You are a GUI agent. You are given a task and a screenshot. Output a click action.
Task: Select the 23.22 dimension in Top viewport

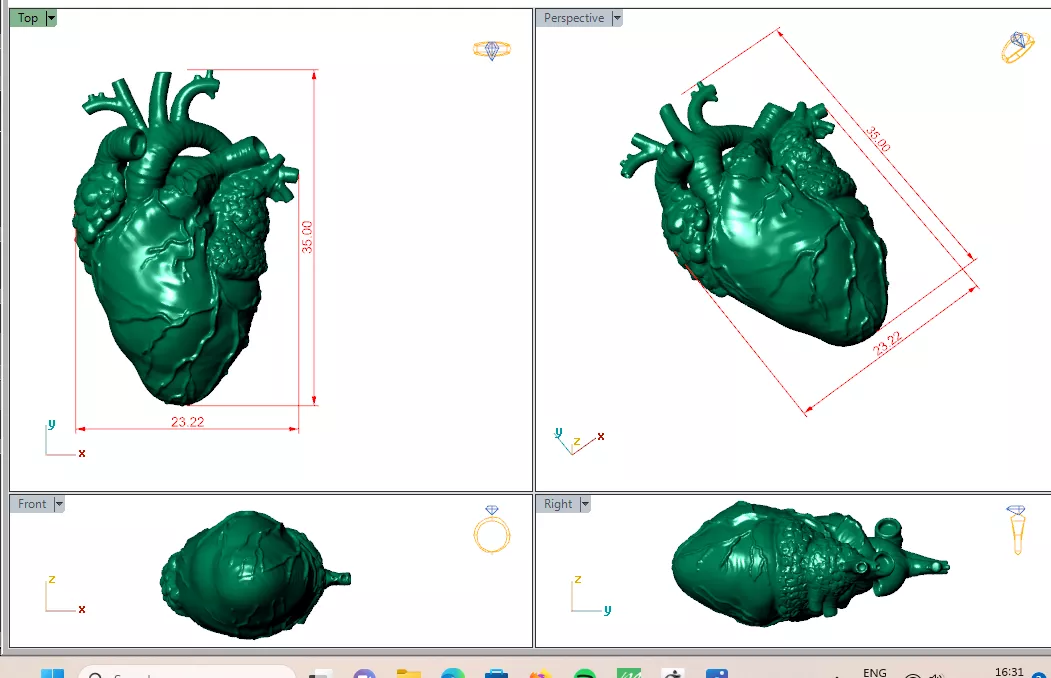[x=187, y=421]
